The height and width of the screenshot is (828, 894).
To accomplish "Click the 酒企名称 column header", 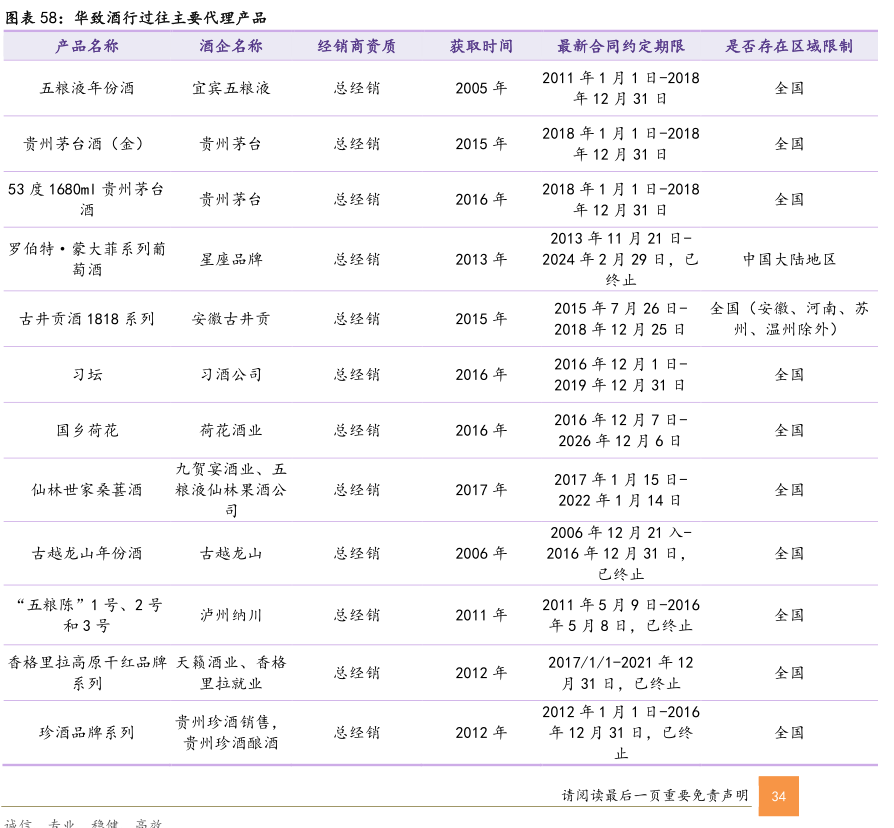I will pos(231,46).
